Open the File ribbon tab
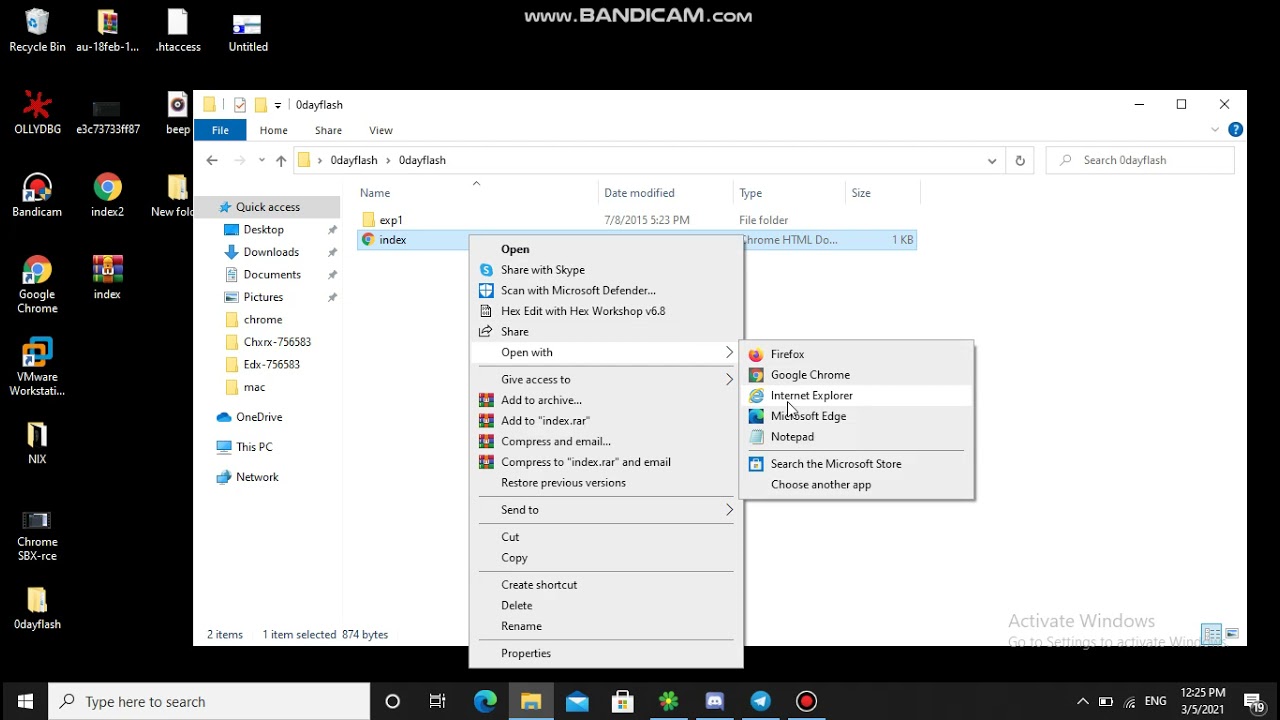The height and width of the screenshot is (720, 1280). point(220,130)
